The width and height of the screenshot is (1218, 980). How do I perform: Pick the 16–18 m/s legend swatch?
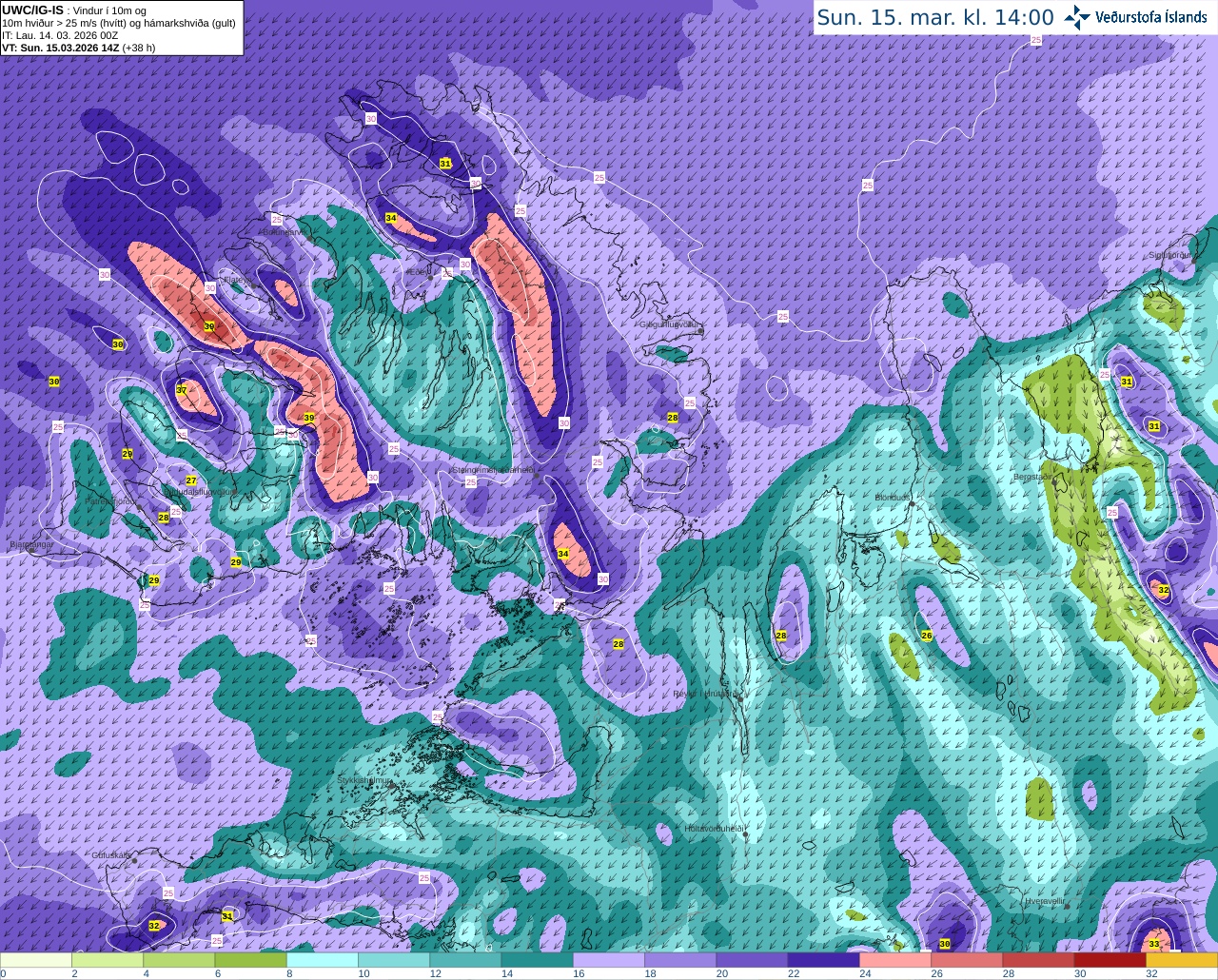(x=609, y=960)
